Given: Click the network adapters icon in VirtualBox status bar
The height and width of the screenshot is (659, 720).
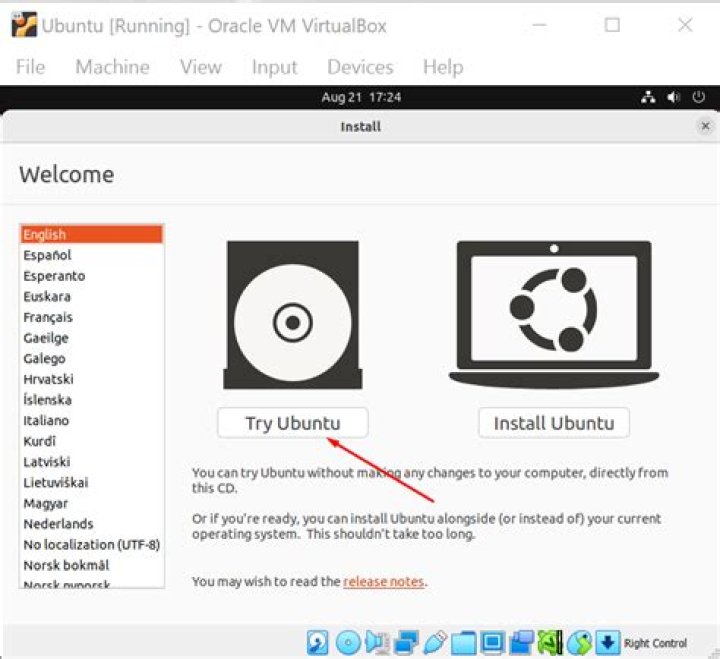Looking at the screenshot, I should point(406,642).
